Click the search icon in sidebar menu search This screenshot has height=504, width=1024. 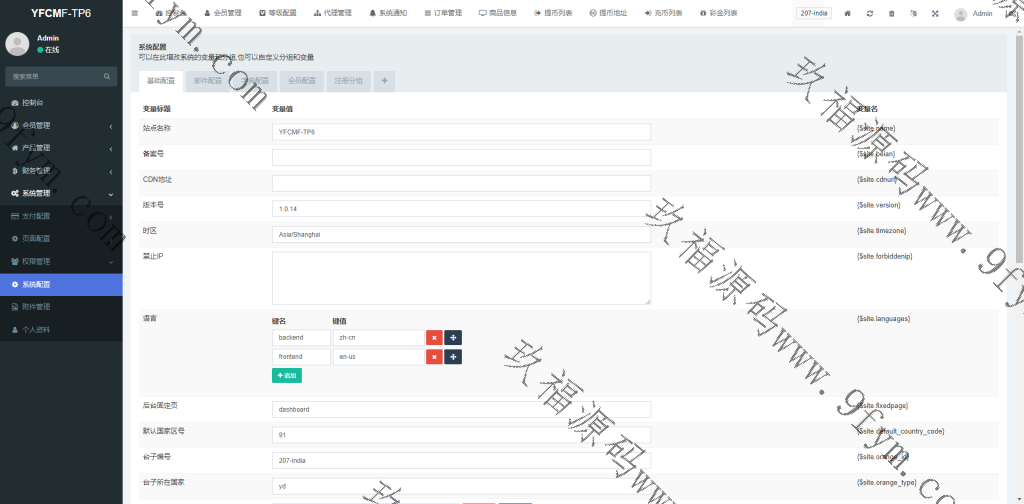click(108, 76)
